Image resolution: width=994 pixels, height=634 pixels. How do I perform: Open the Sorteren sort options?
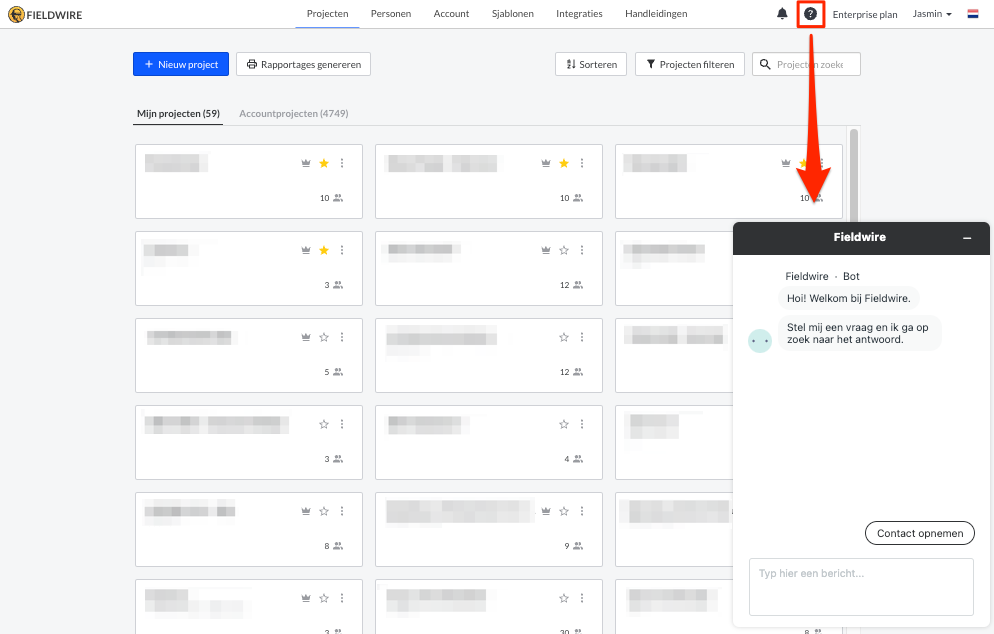click(x=591, y=64)
